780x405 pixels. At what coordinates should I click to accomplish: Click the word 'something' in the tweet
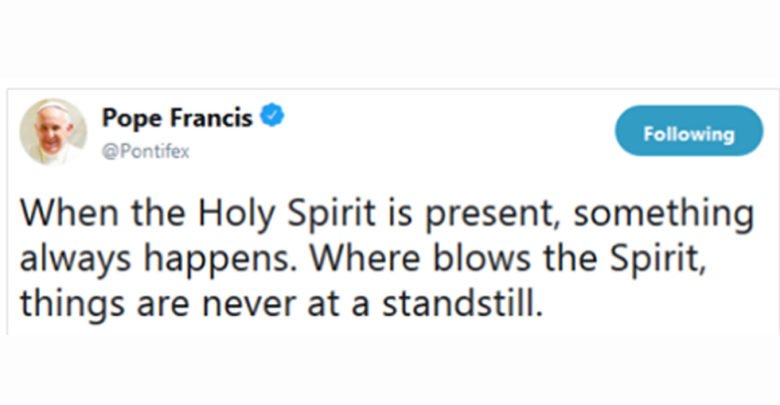tap(664, 214)
